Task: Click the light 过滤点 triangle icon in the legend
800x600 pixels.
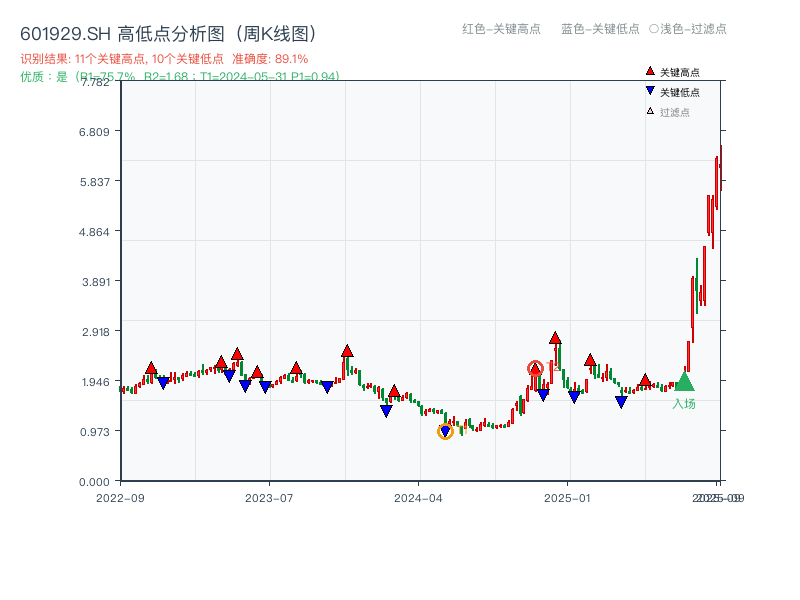Action: 650,112
